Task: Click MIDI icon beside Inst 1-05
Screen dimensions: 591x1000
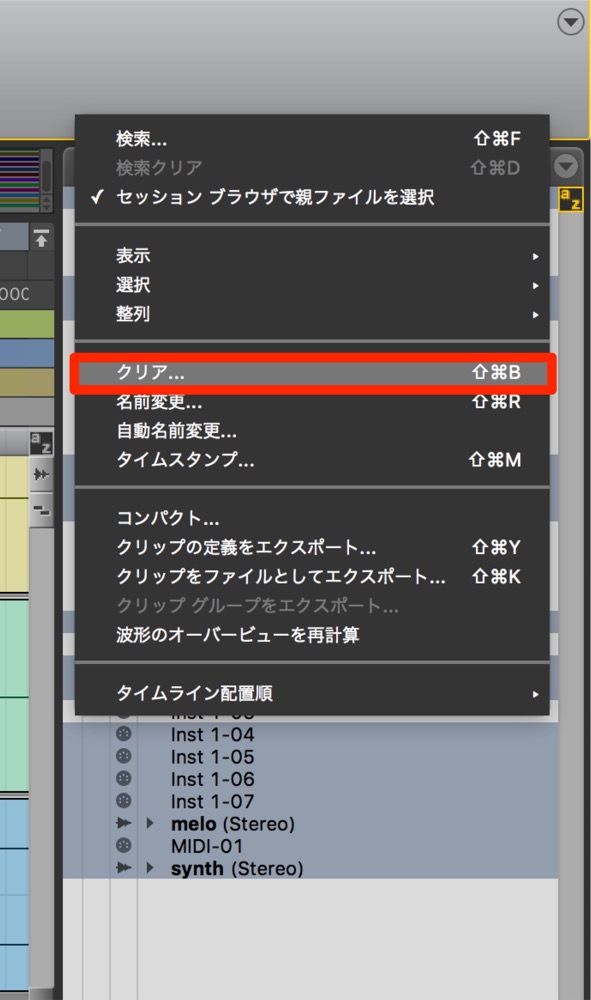Action: tap(124, 756)
